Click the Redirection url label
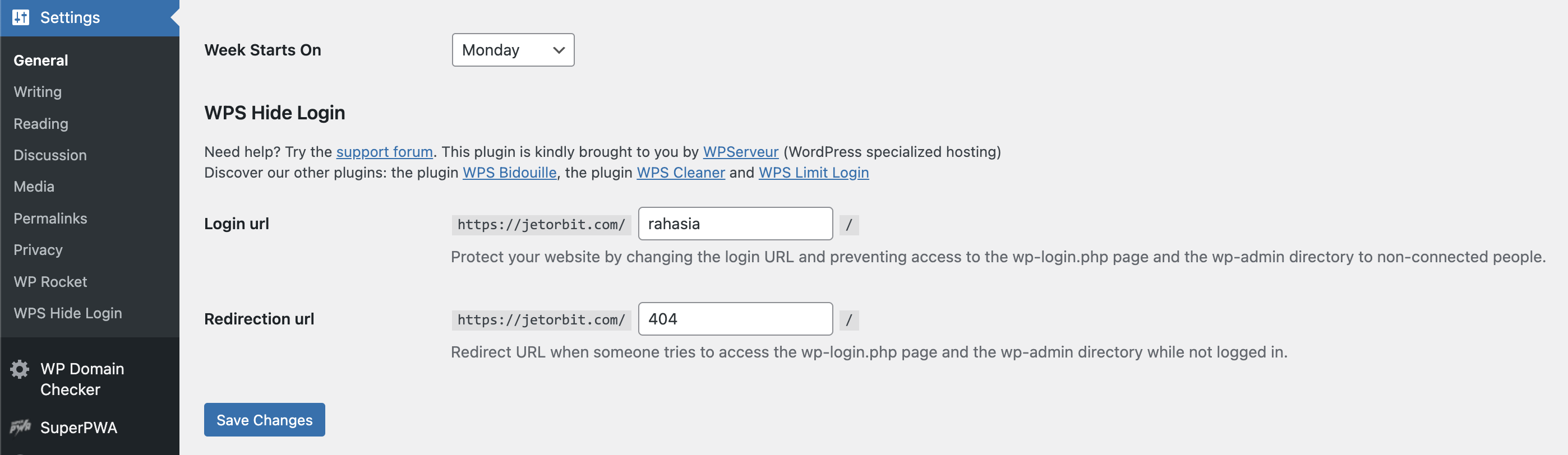Screen dimensions: 1568x455 click(x=259, y=319)
